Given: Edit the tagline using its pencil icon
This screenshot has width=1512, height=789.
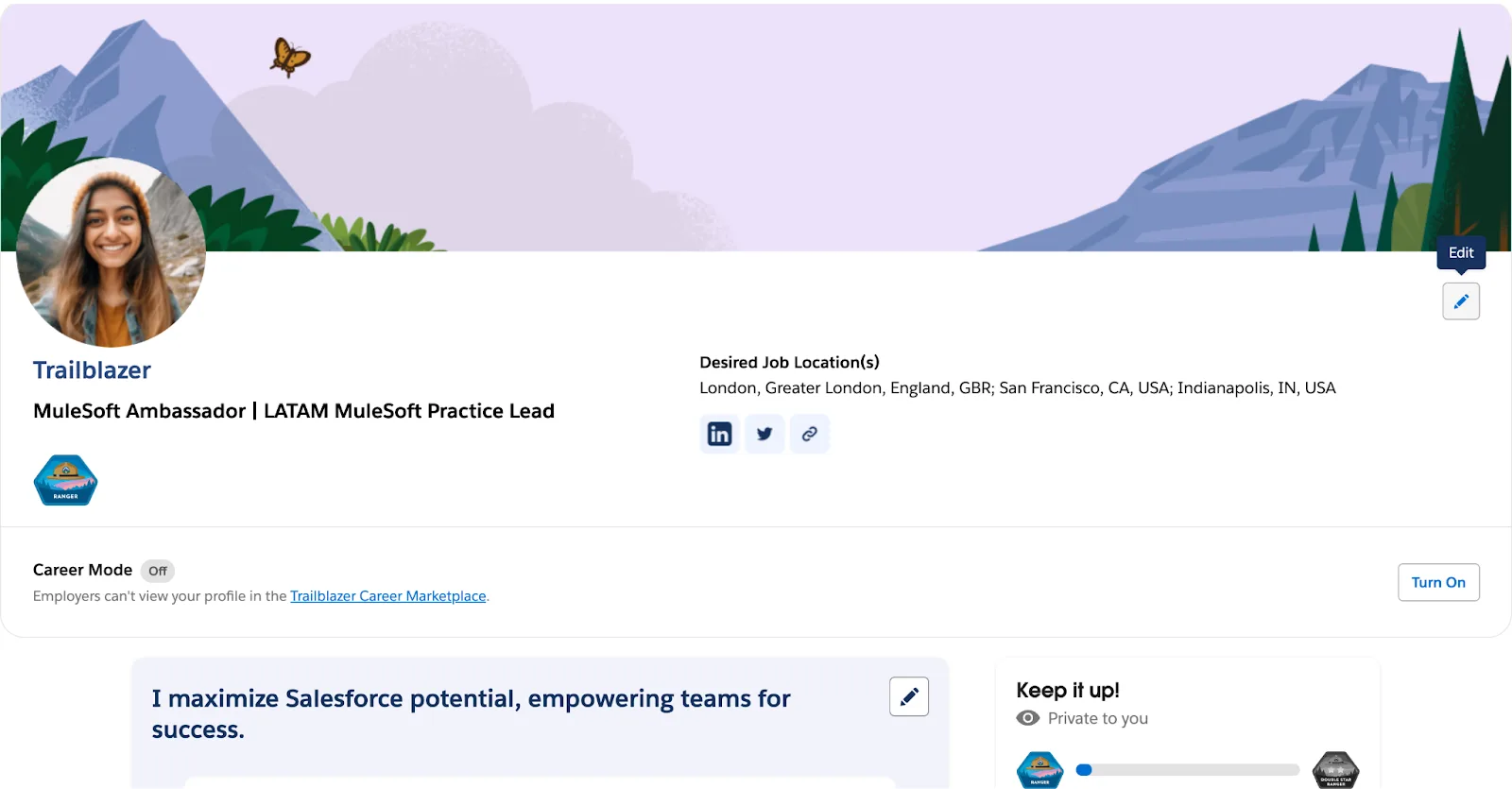Looking at the screenshot, I should coord(909,696).
